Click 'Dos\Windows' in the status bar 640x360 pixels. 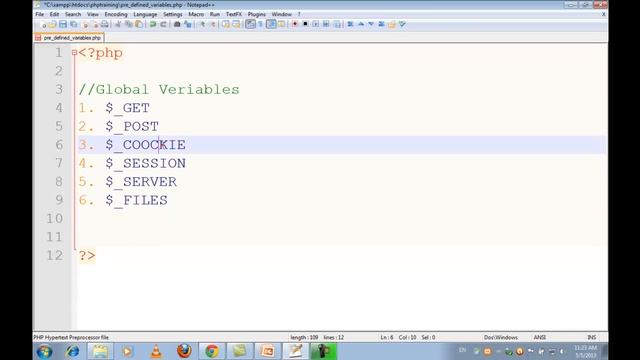click(501, 338)
